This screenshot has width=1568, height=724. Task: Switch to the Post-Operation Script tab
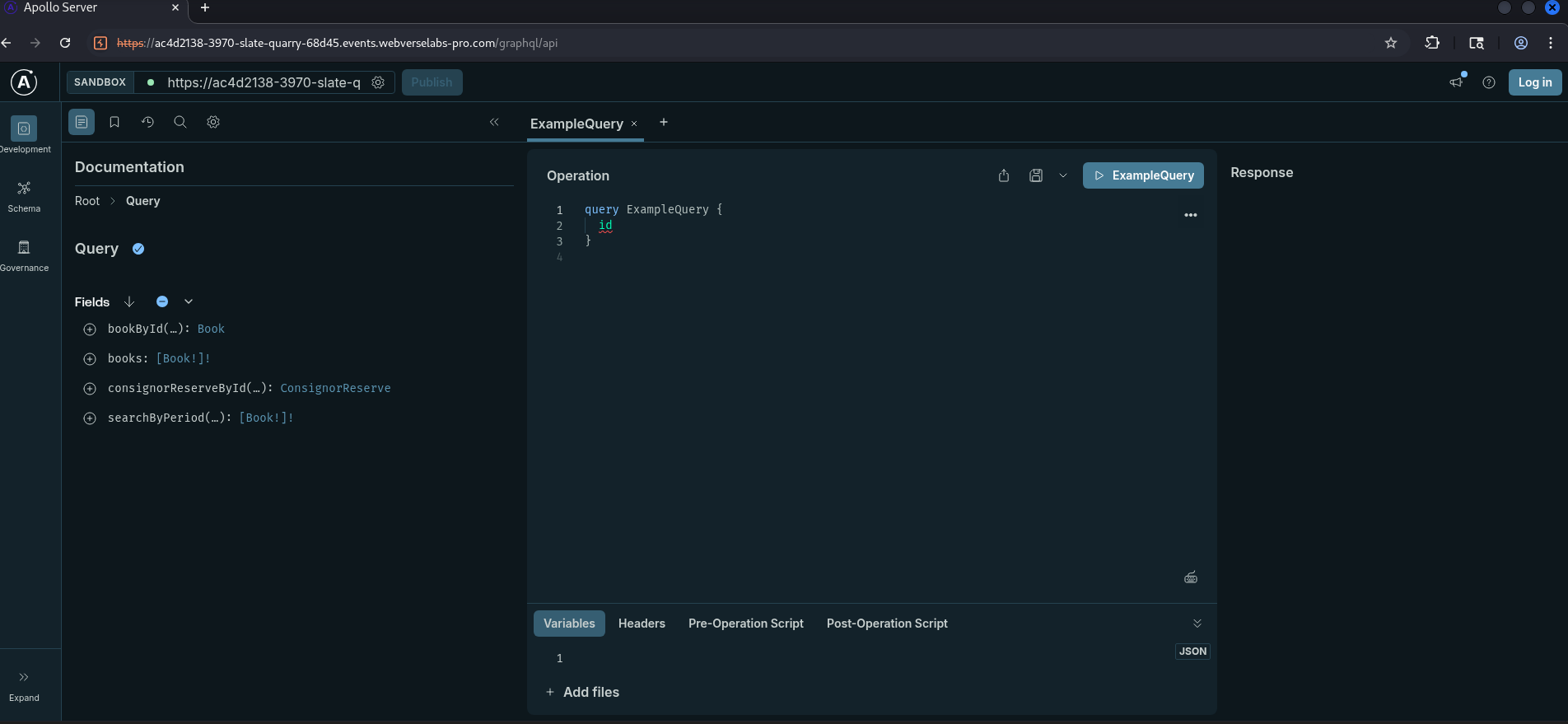coord(887,624)
